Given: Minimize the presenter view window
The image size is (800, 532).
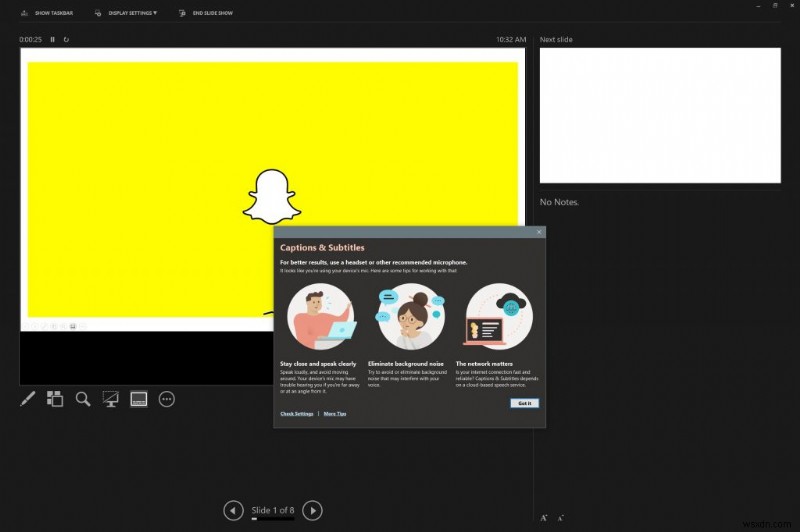Looking at the screenshot, I should tap(758, 6).
